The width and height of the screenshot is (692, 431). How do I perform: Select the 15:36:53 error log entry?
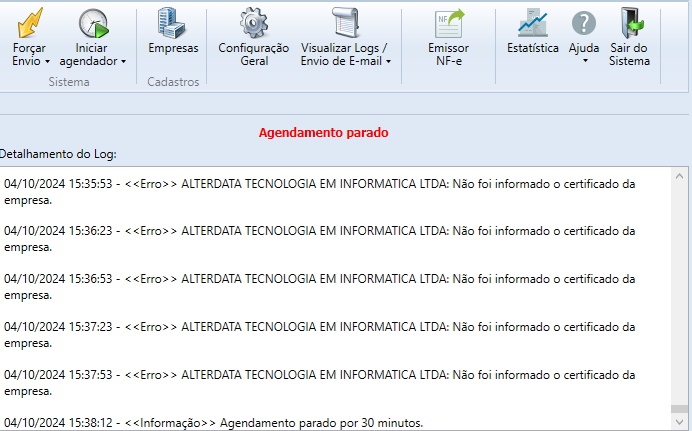coord(320,287)
